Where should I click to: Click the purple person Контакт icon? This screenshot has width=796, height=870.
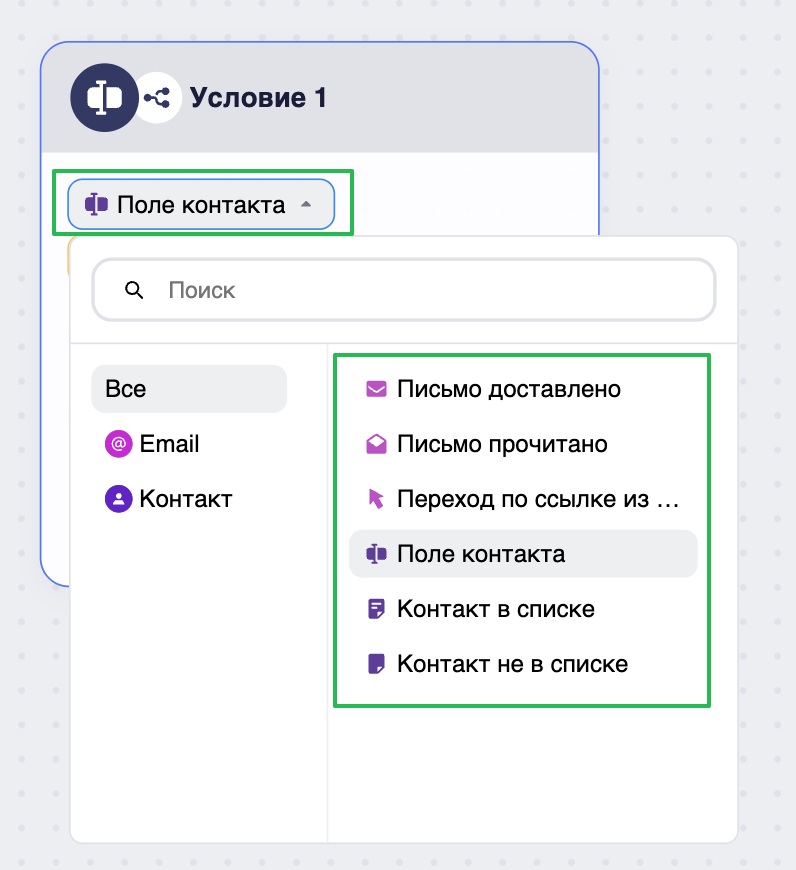click(x=119, y=499)
